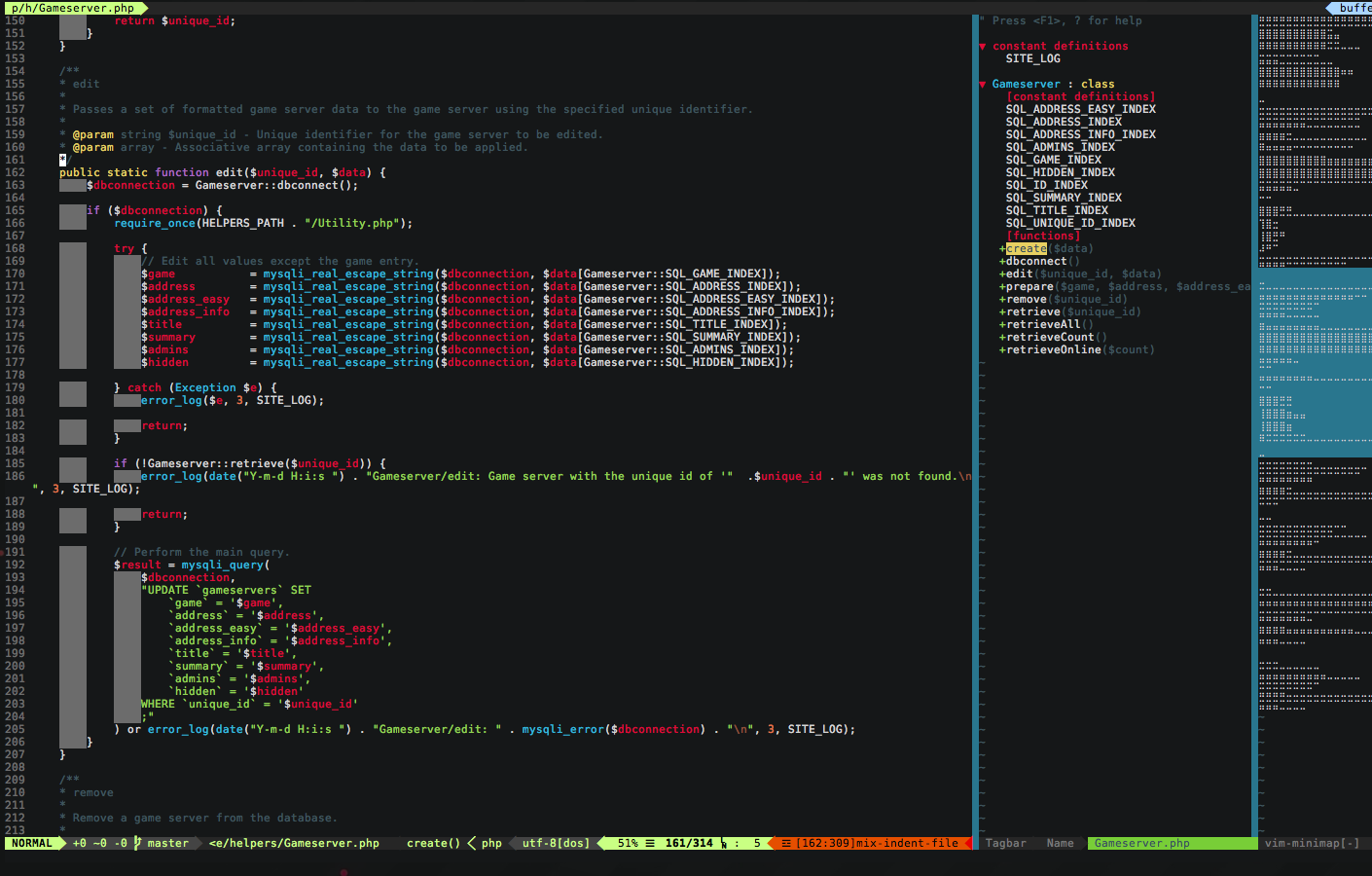Select SQL_ADDRESS_INFO_INDEX in Tagbar
The height and width of the screenshot is (876, 1372).
point(1080,134)
